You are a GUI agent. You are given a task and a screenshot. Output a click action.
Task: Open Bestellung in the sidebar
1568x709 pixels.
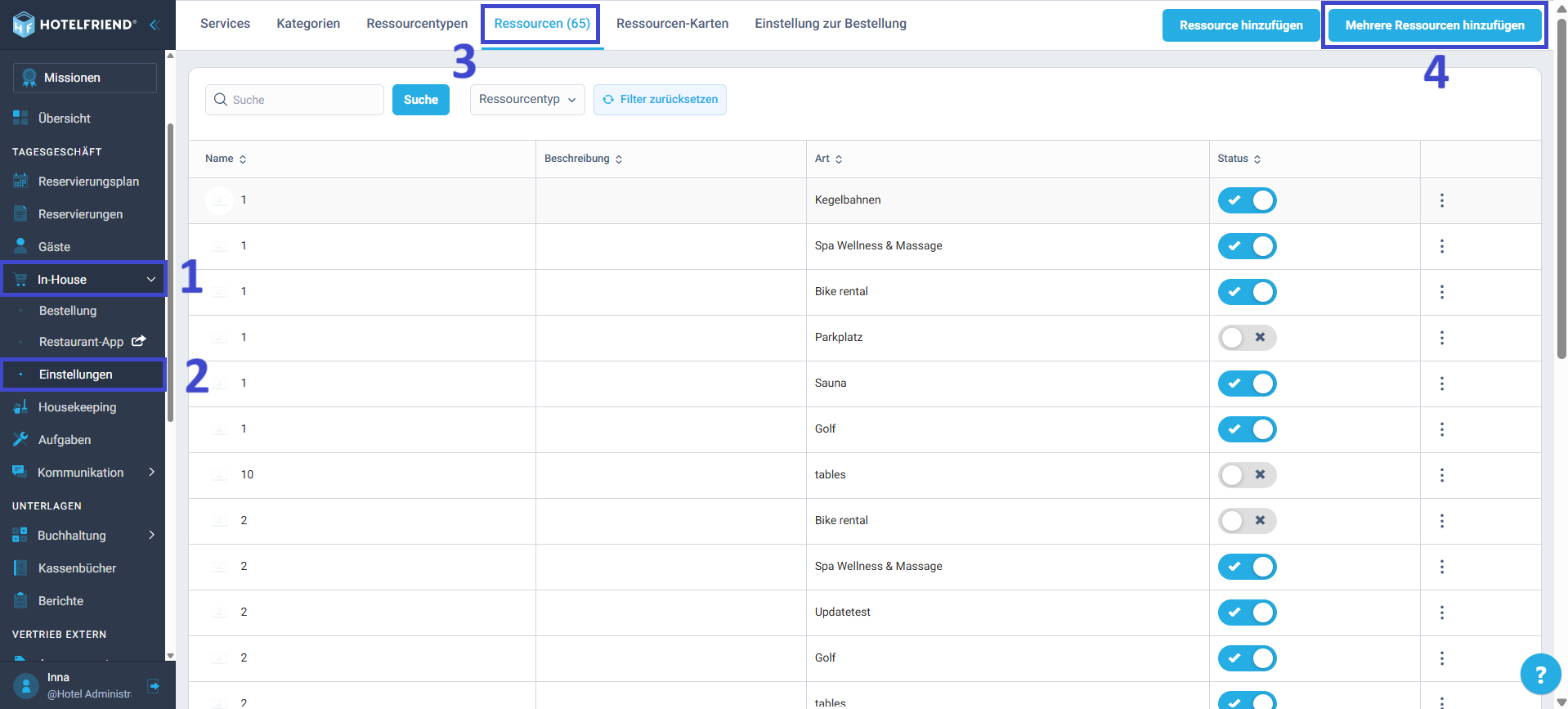tap(68, 311)
